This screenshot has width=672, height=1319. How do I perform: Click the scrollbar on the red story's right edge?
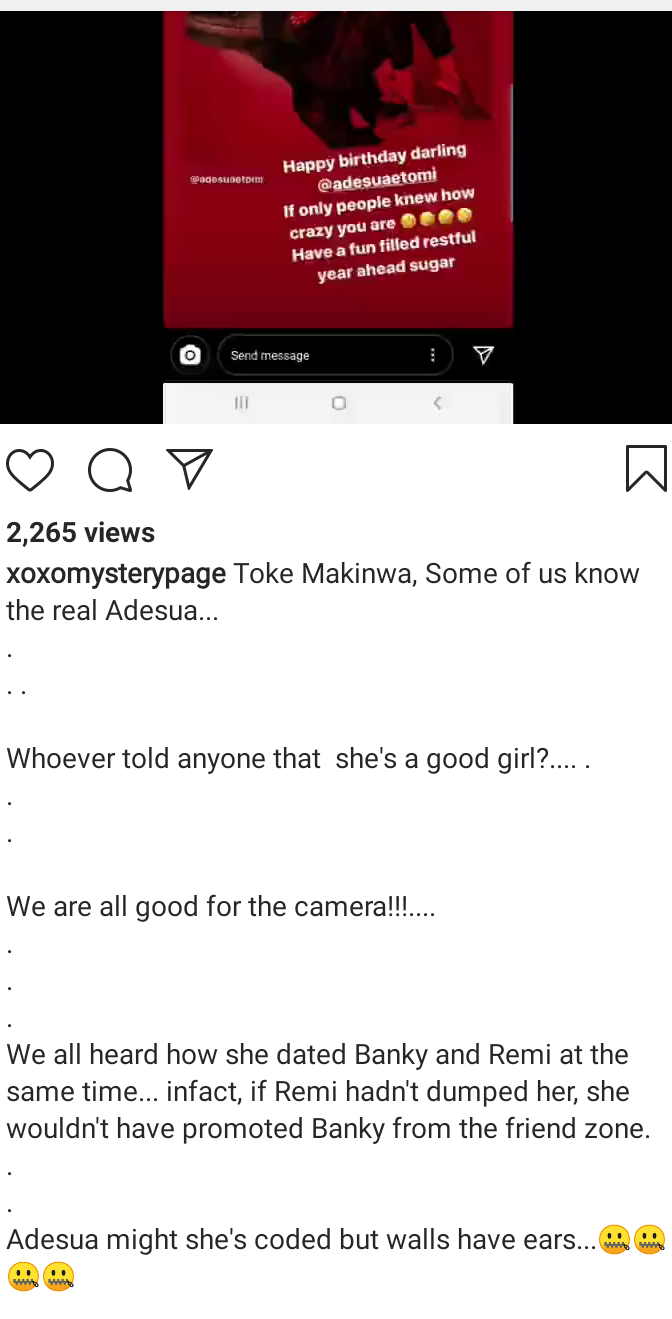point(511,150)
